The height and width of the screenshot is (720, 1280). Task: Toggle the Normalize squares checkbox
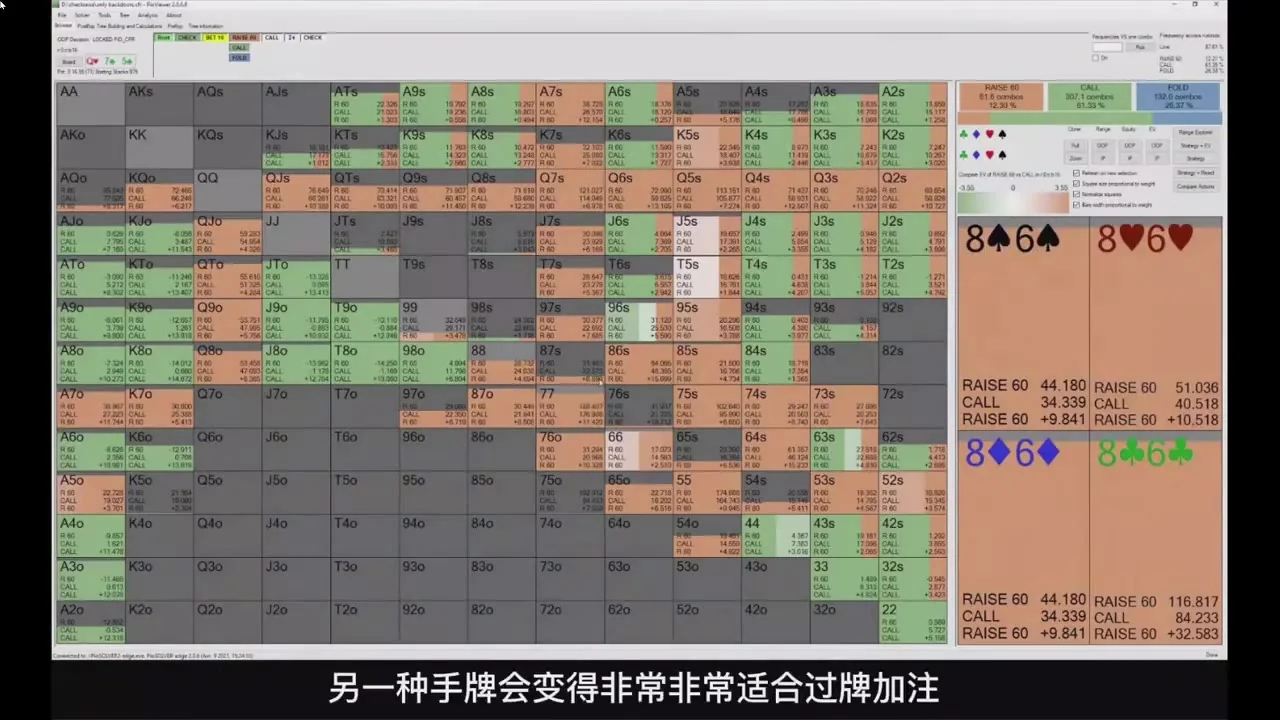pos(1076,194)
